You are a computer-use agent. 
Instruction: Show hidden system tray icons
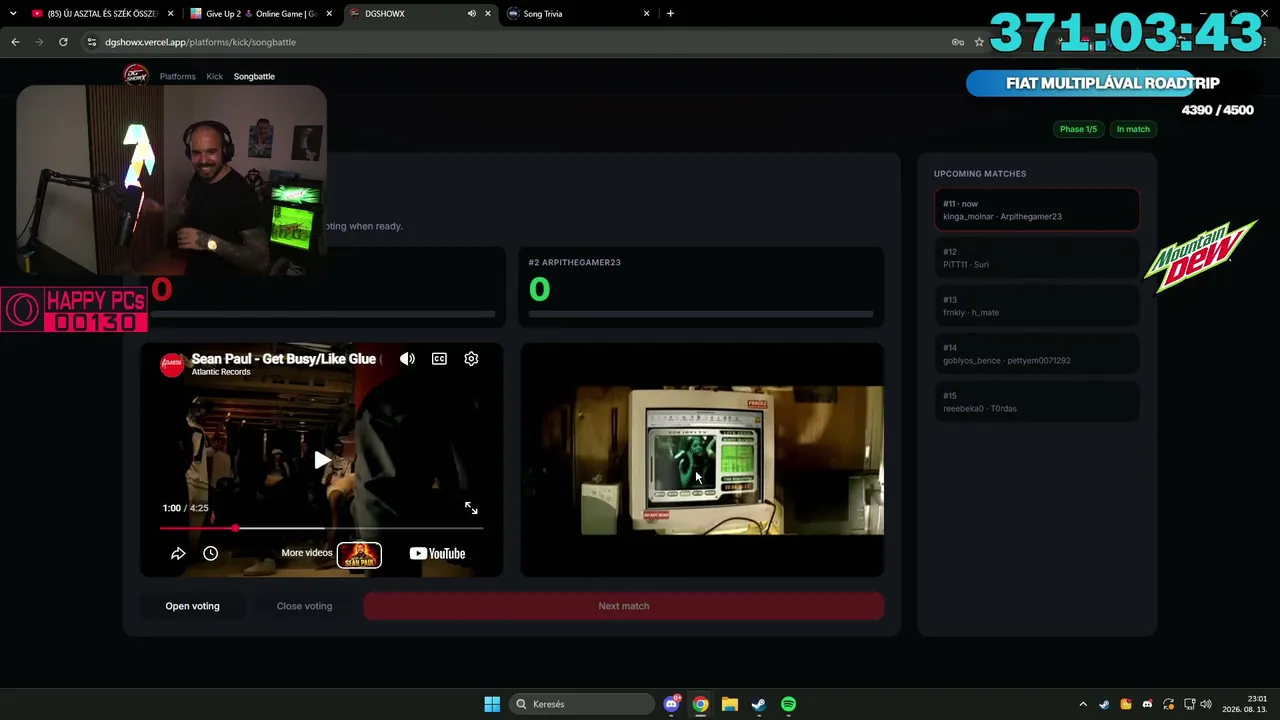[1083, 704]
